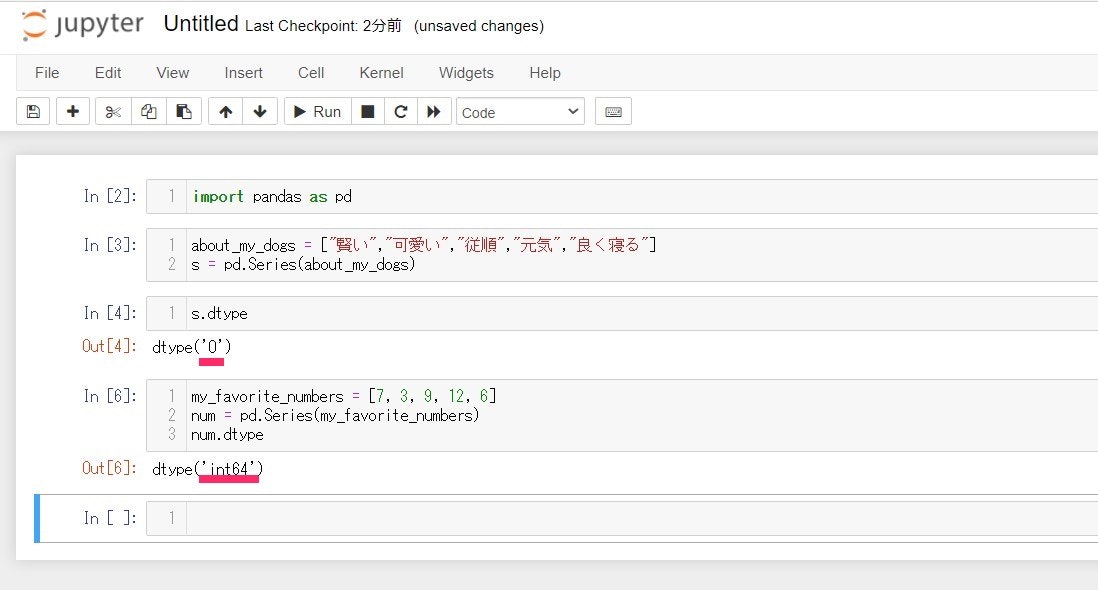This screenshot has height=590, width=1098.
Task: Interrupt the kernel with stop icon
Action: click(367, 111)
